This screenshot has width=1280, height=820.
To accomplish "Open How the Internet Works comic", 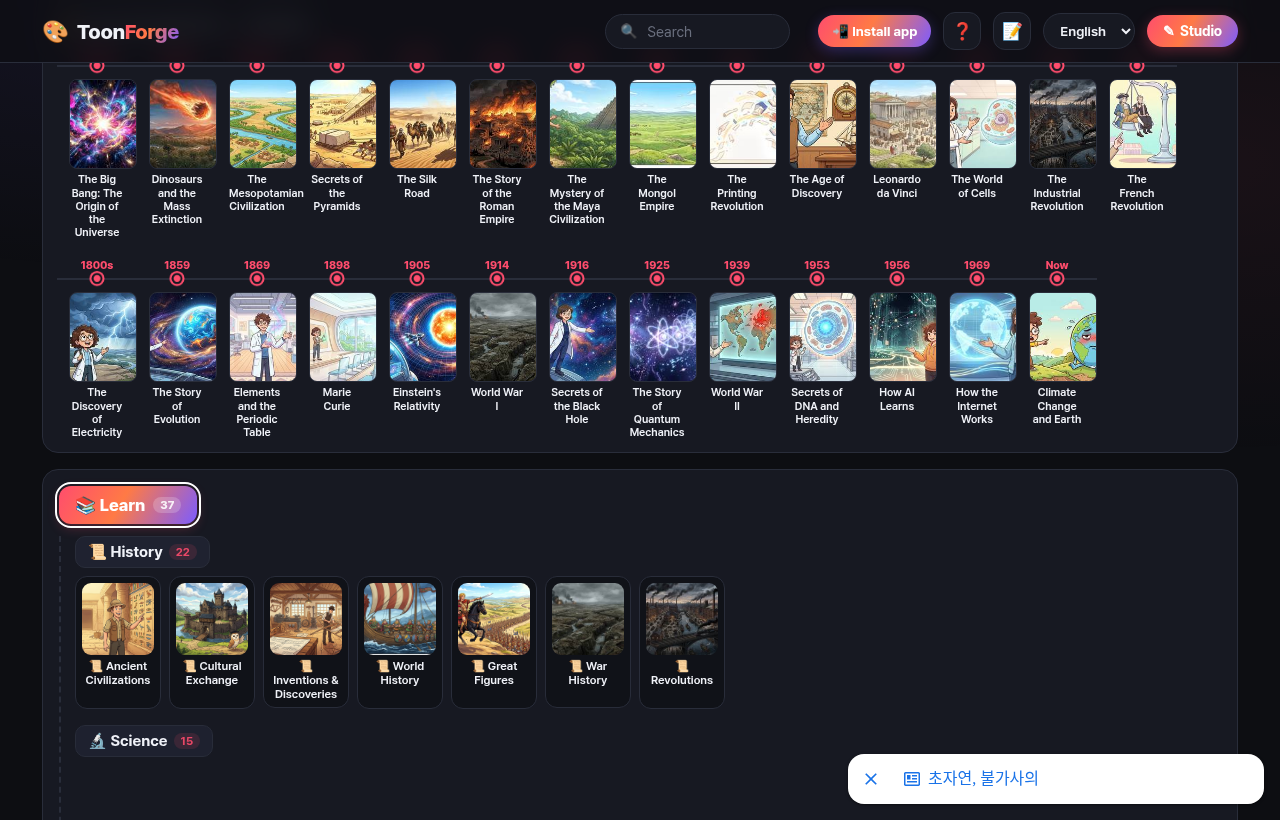I will (x=983, y=337).
